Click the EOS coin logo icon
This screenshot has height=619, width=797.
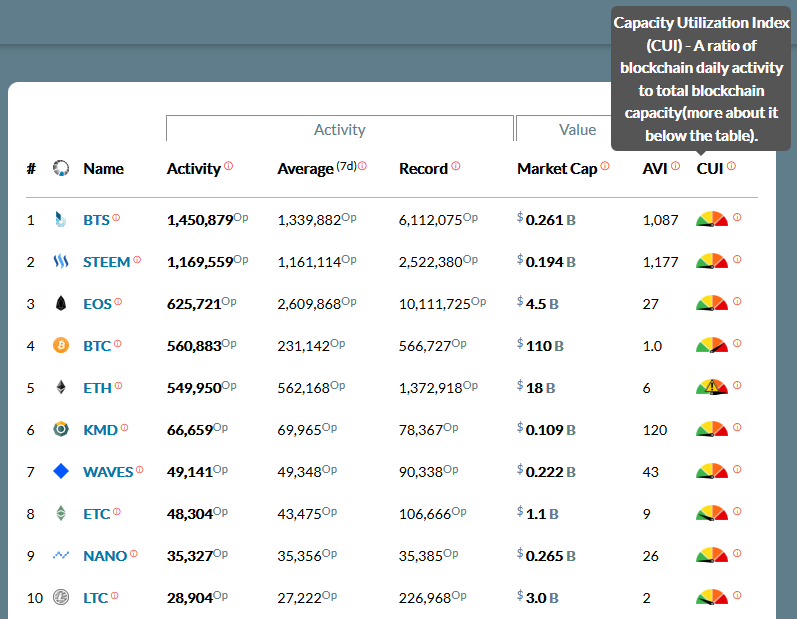pyautogui.click(x=60, y=303)
